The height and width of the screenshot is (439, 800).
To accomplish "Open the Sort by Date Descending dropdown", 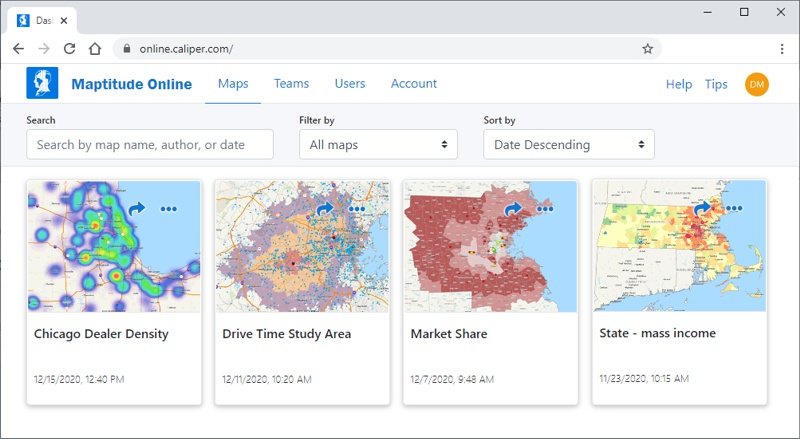I will click(x=568, y=145).
